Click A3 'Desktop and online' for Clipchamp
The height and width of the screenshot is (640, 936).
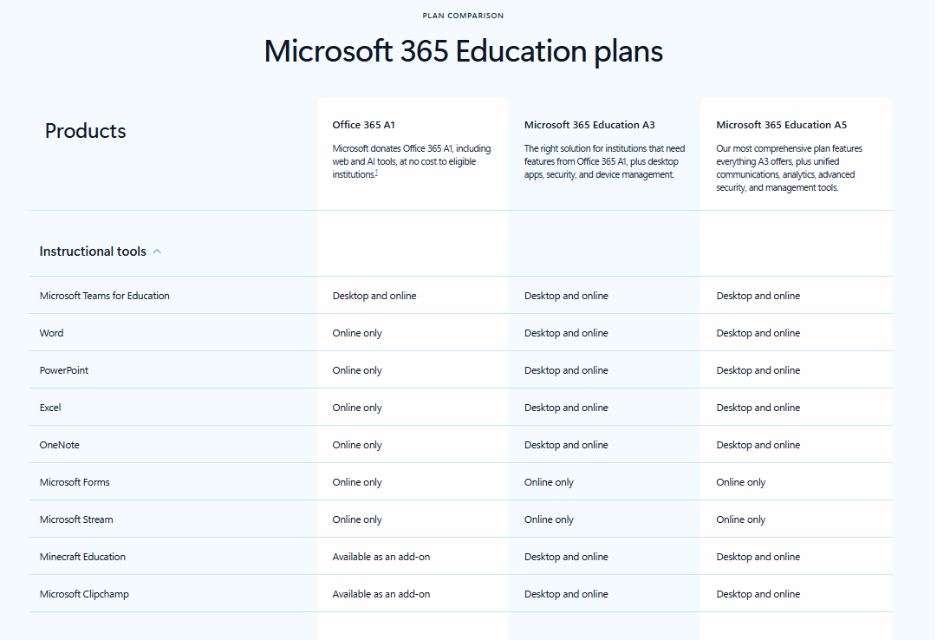pyautogui.click(x=566, y=594)
